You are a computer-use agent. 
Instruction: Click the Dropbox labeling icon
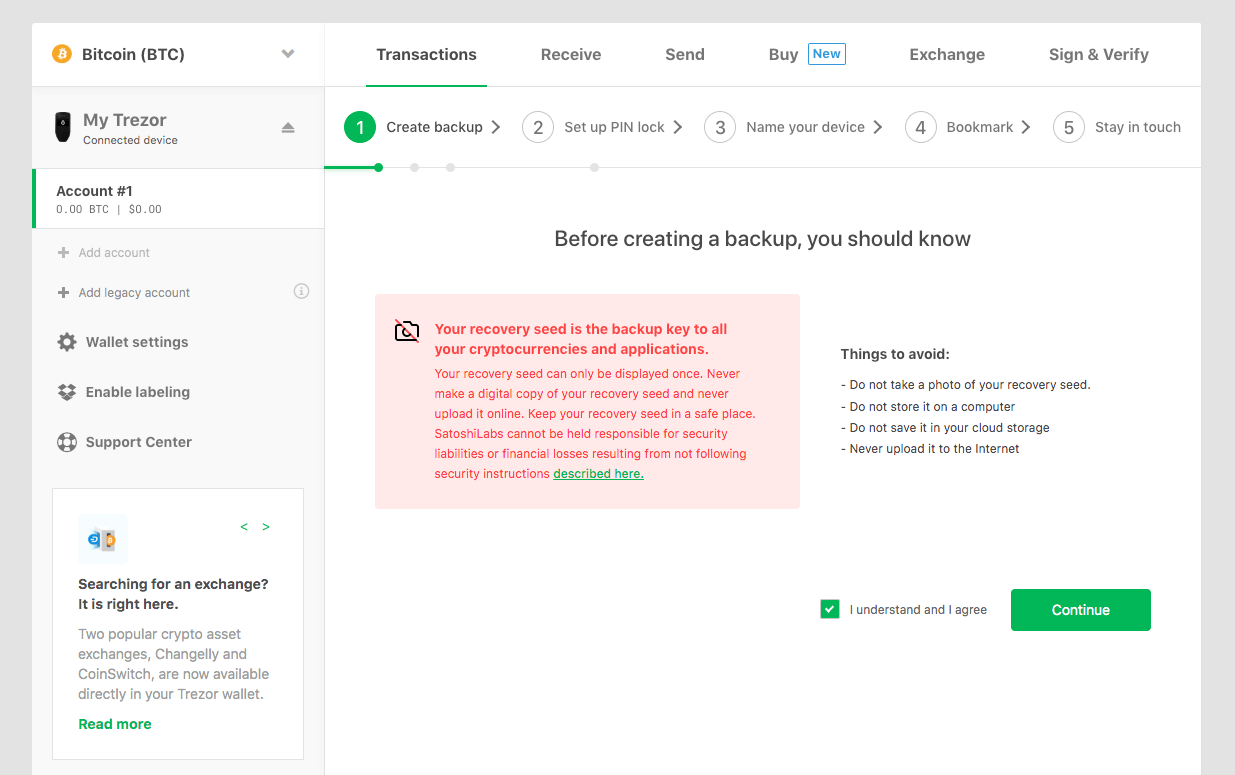point(67,392)
